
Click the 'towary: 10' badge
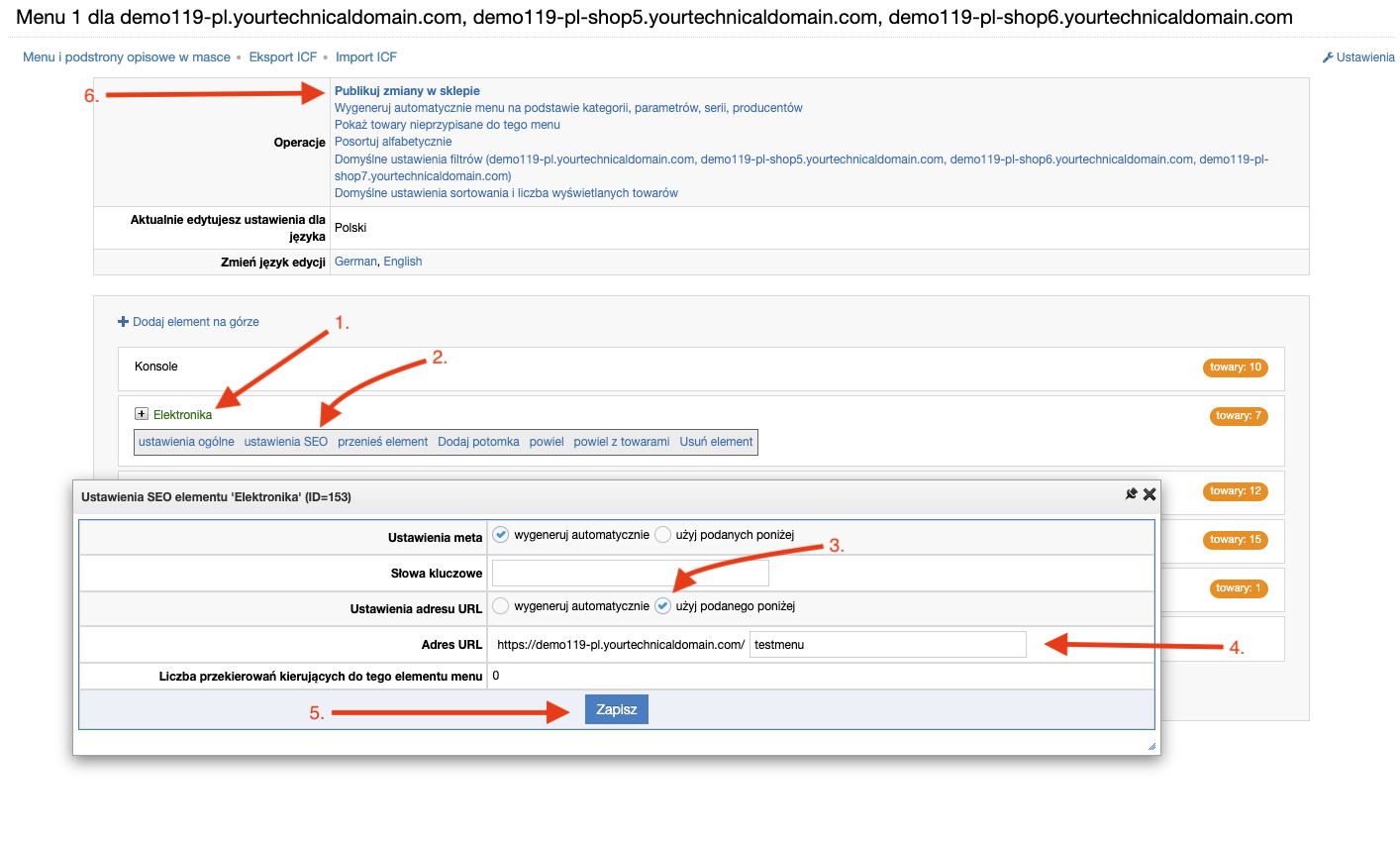[x=1236, y=368]
